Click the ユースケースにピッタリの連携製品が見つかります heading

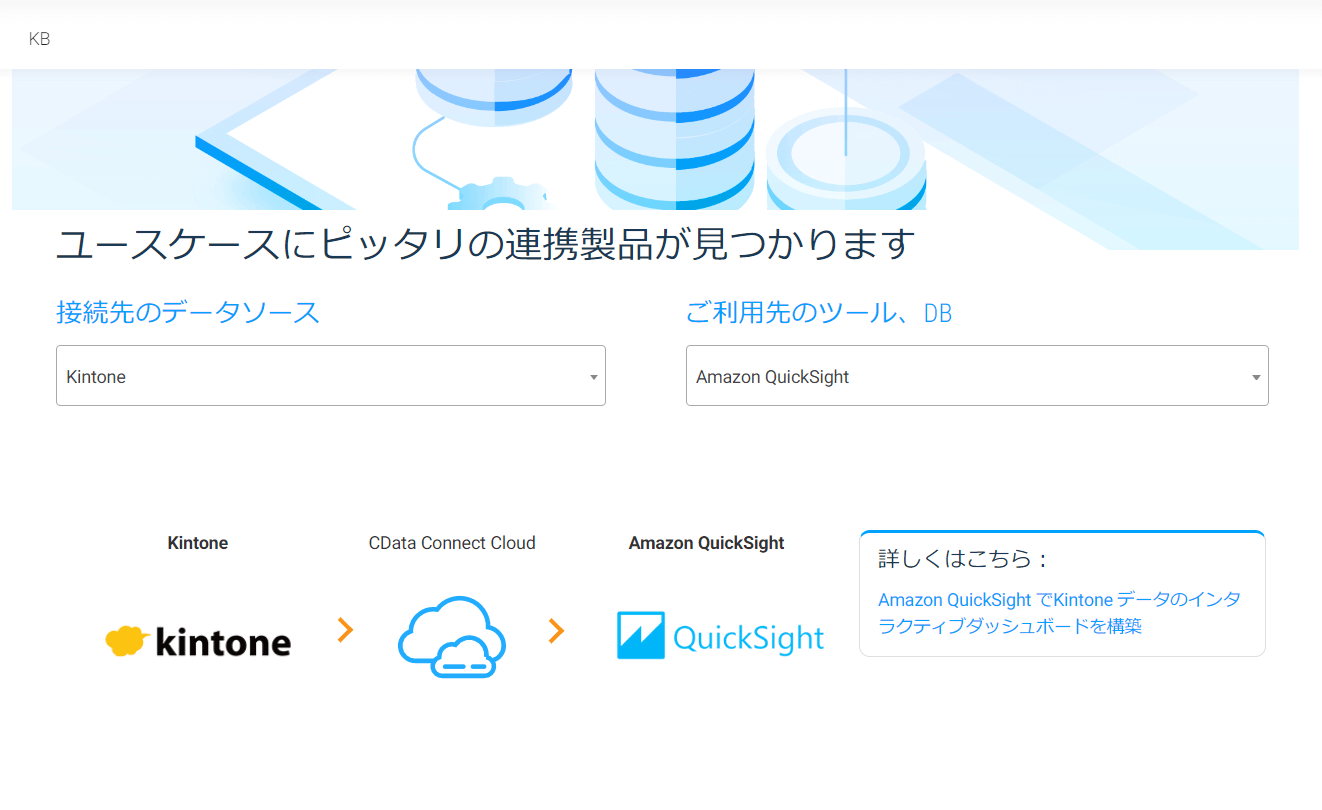pos(485,244)
